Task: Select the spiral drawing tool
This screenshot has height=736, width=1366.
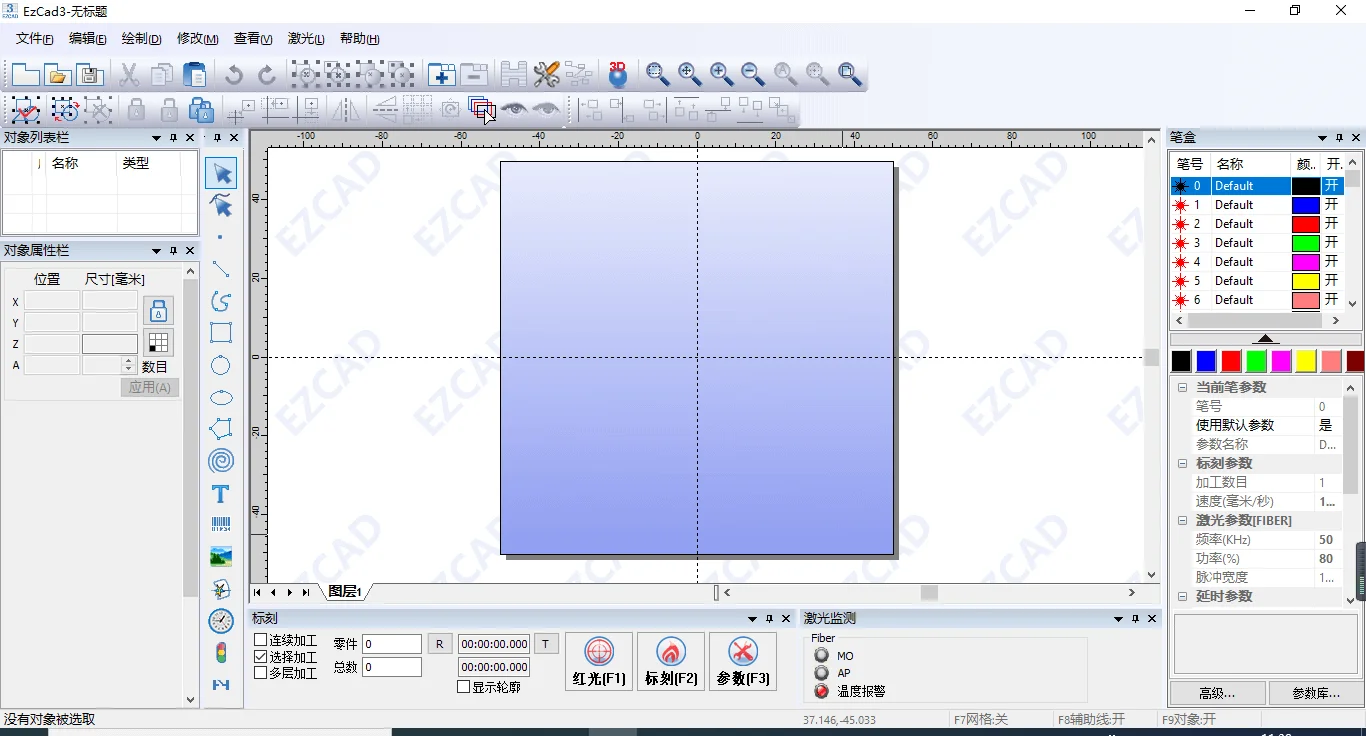Action: pyautogui.click(x=221, y=461)
